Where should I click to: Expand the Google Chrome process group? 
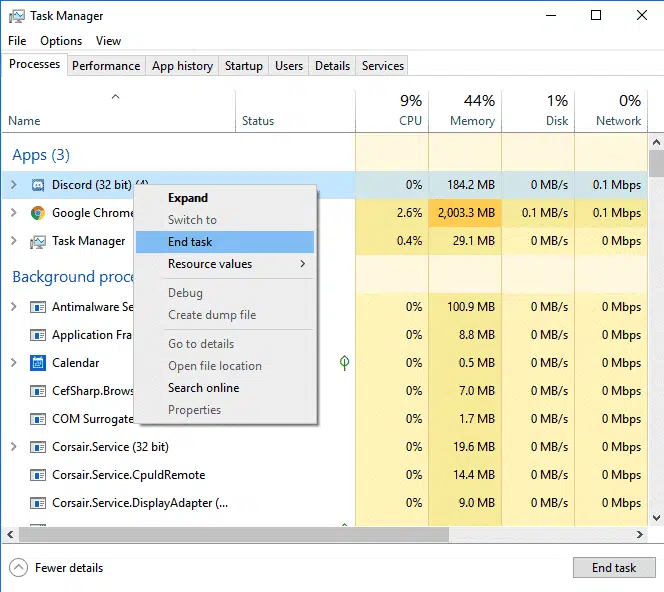coord(14,213)
